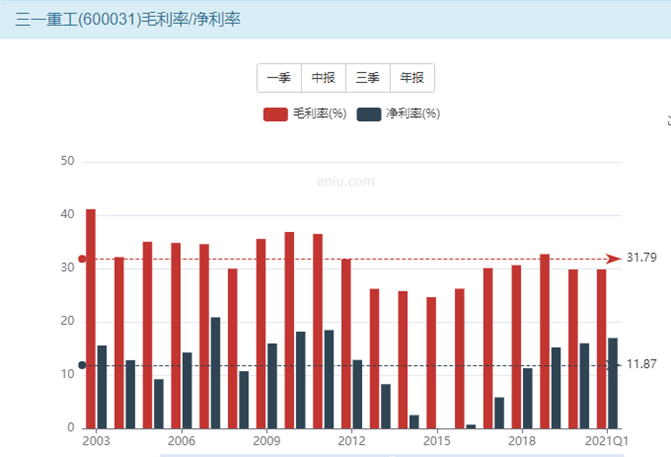
Task: Click the chart title 三一重工(600031)毛利率/净利率
Action: [x=128, y=20]
